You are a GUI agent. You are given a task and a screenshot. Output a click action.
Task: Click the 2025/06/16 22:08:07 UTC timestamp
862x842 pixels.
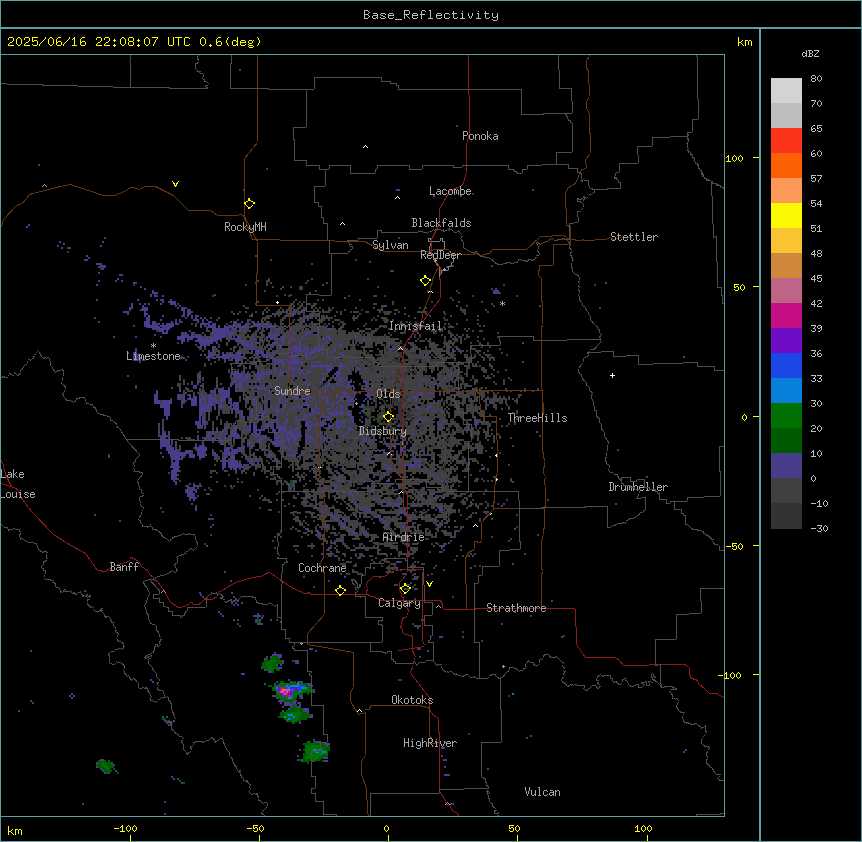(x=134, y=42)
